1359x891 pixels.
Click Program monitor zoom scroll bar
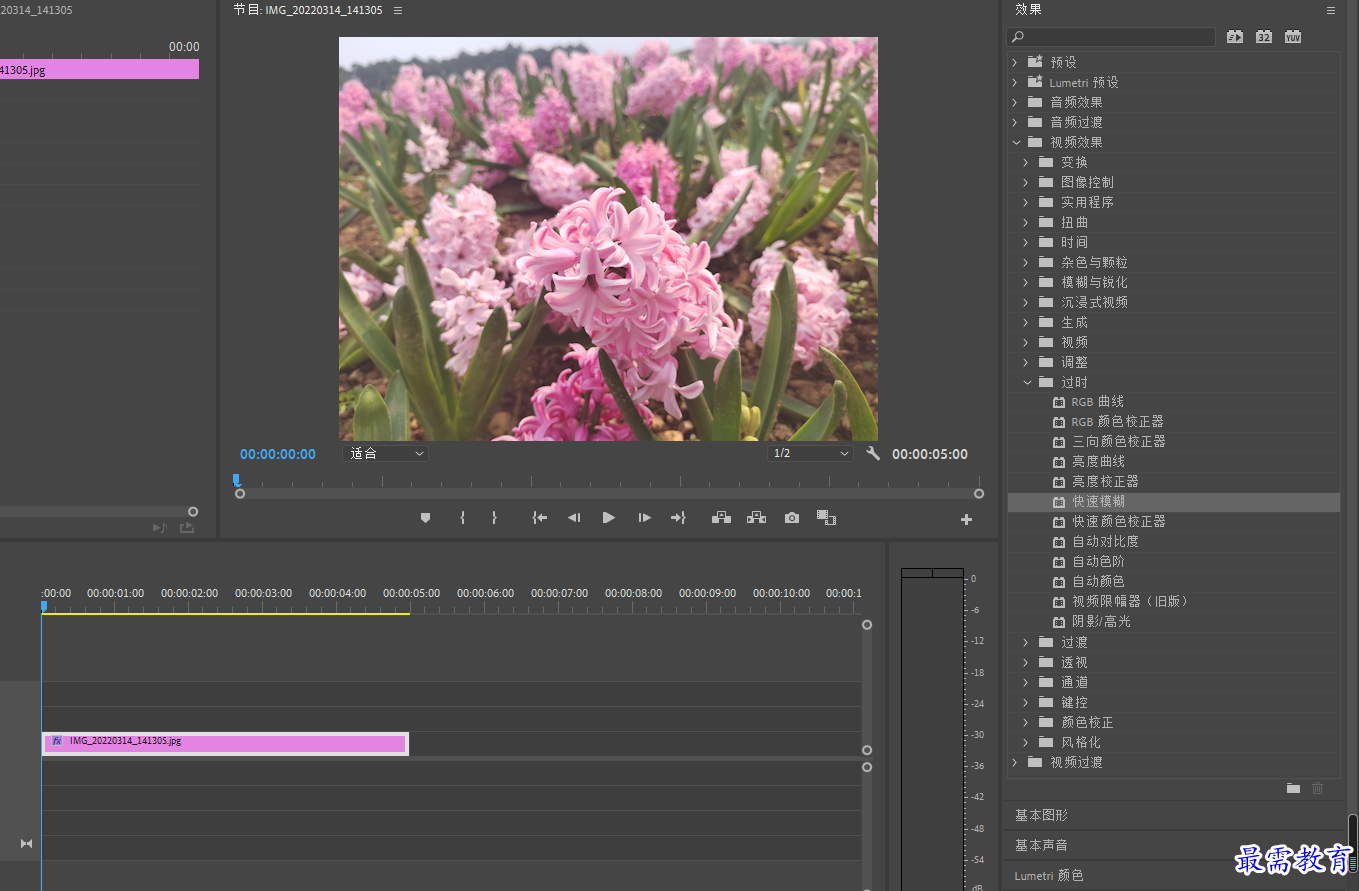pyautogui.click(x=609, y=494)
